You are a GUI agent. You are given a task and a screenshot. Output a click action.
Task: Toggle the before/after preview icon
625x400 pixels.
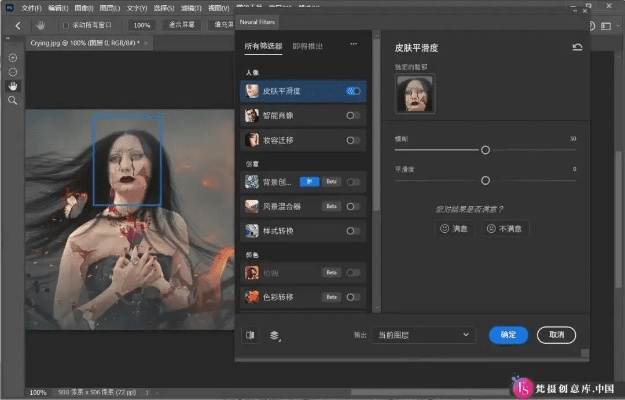[x=250, y=336]
